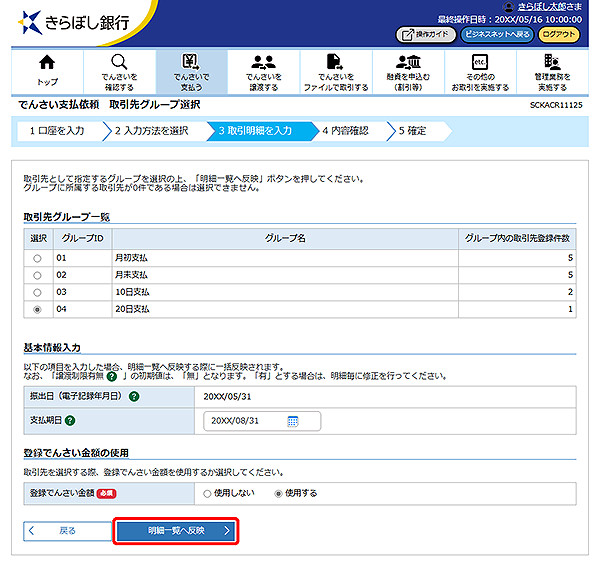Open 管理業務を実施する icon
The image size is (600, 567).
552,63
